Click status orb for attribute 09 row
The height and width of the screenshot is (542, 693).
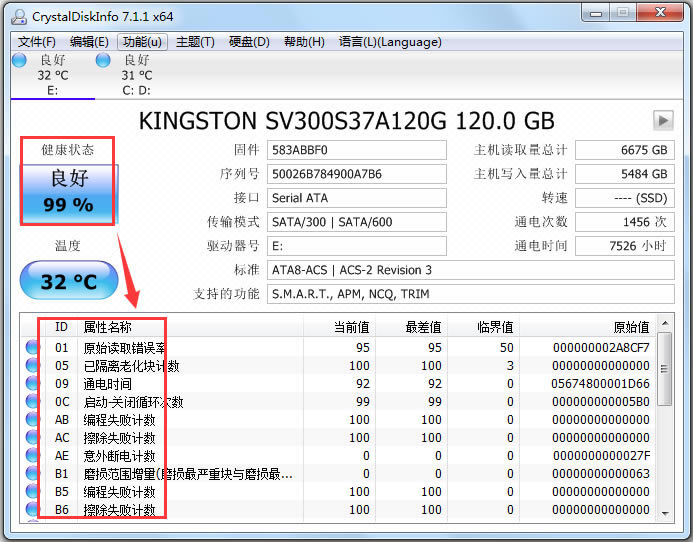33,384
